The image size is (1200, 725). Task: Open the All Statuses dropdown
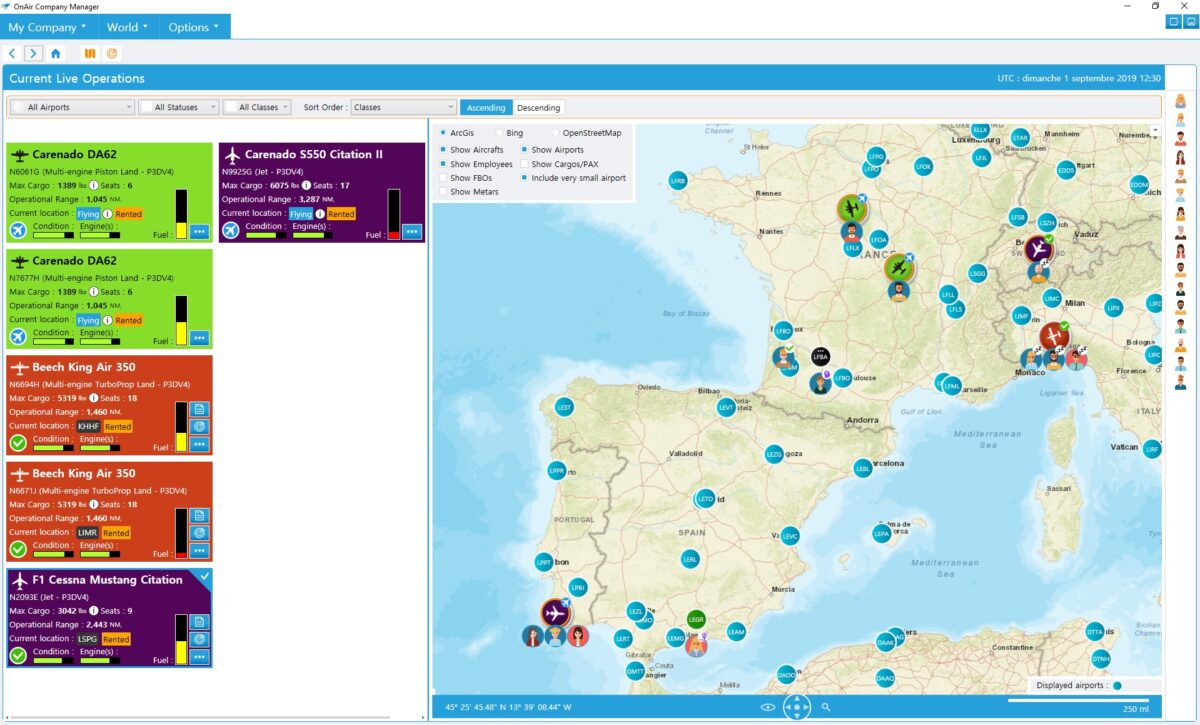(178, 107)
